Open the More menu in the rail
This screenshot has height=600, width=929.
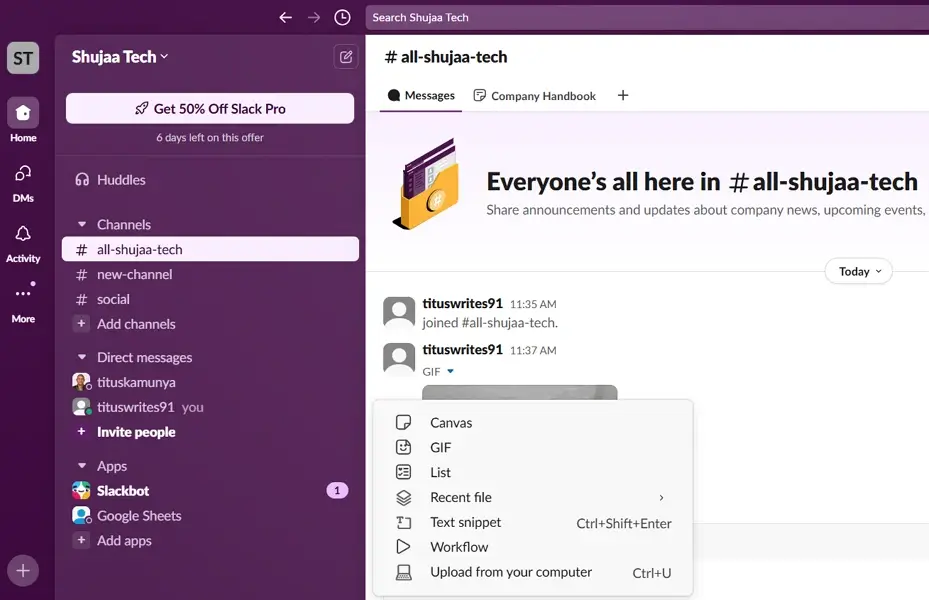pyautogui.click(x=23, y=303)
